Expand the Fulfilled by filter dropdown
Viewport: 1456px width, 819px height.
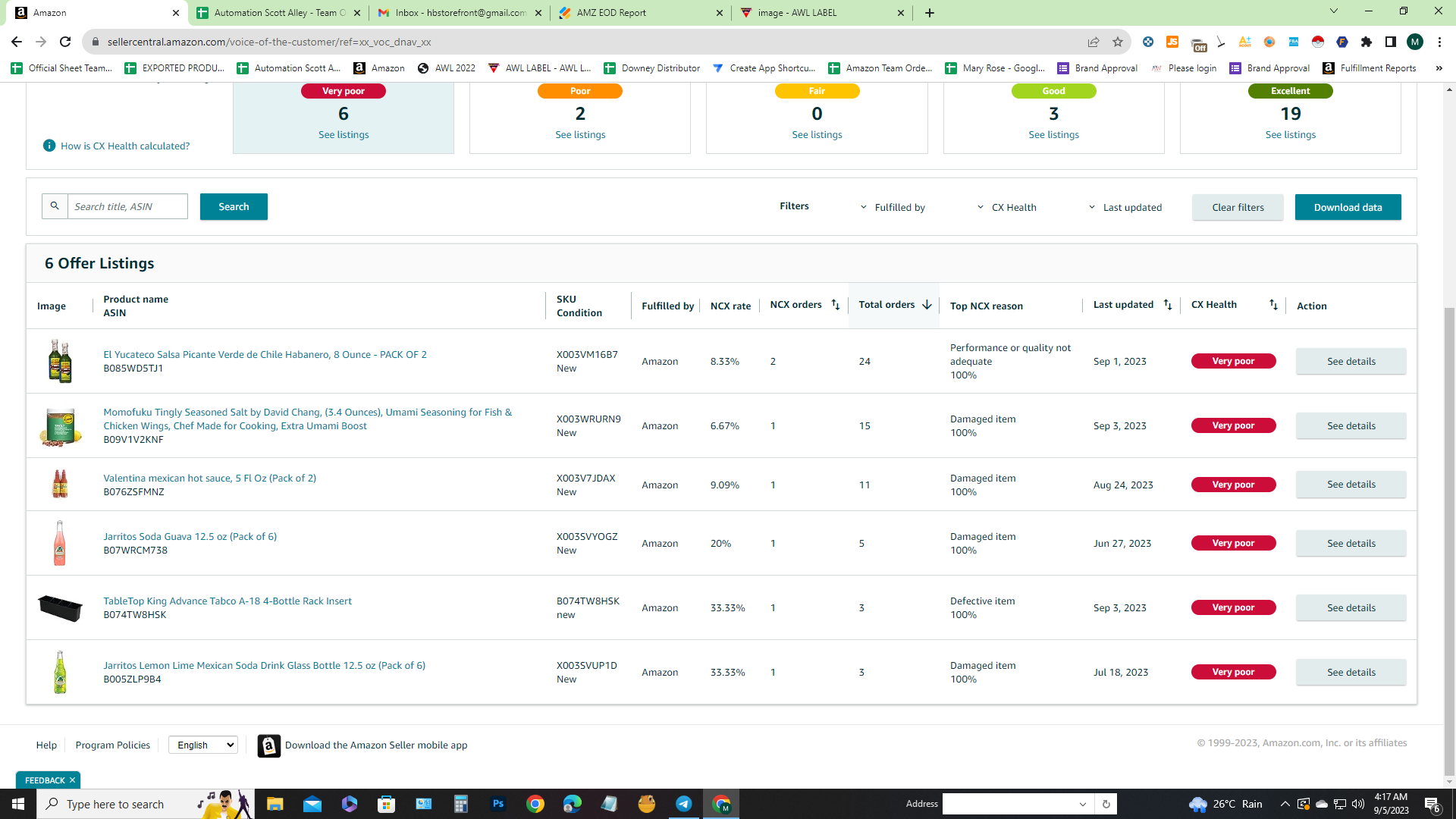tap(893, 207)
